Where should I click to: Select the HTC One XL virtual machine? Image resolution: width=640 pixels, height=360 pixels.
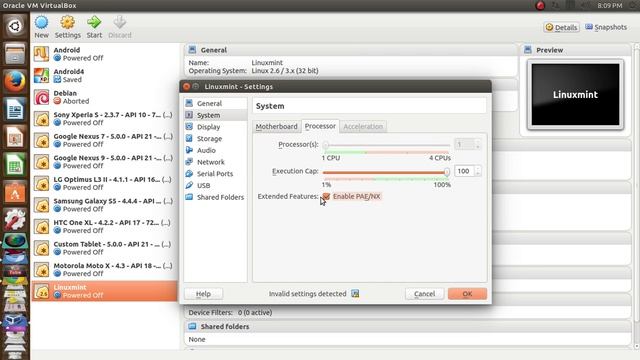(104, 227)
